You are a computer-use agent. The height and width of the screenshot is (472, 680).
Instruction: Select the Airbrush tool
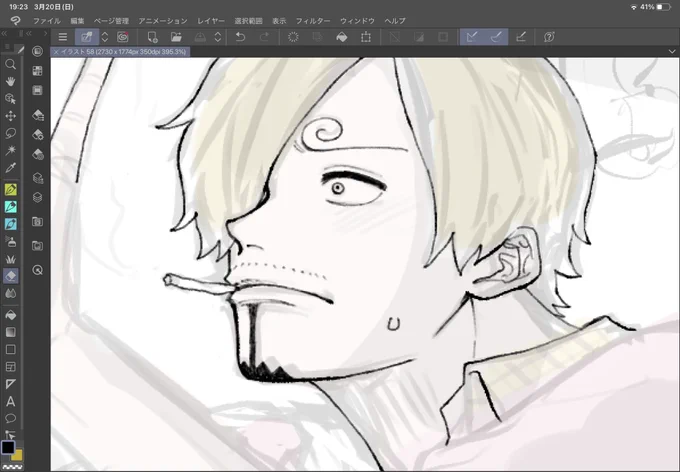point(10,242)
